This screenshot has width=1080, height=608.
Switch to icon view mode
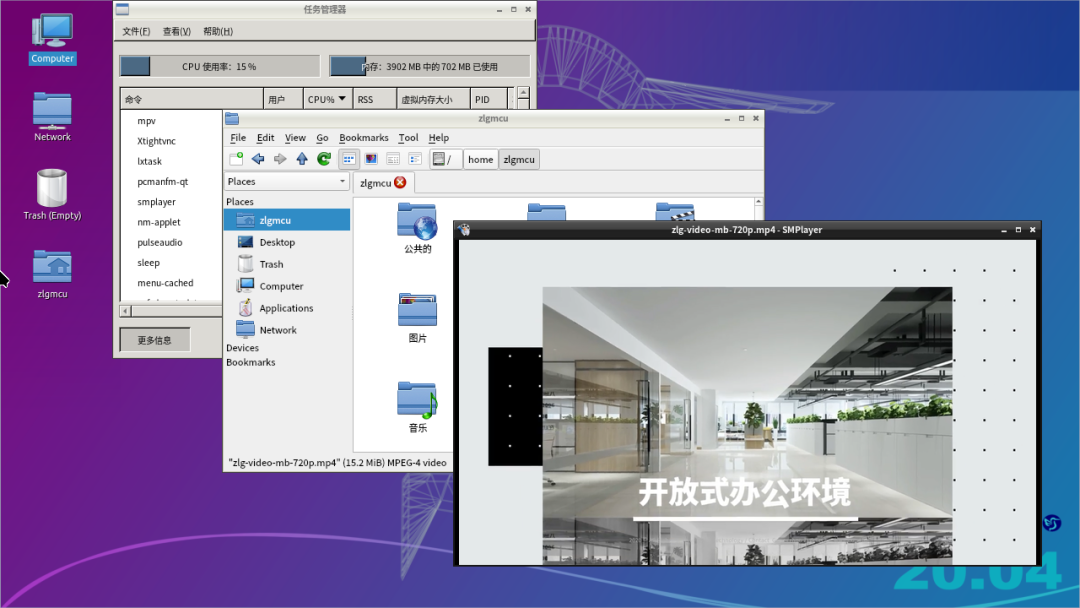coord(348,158)
